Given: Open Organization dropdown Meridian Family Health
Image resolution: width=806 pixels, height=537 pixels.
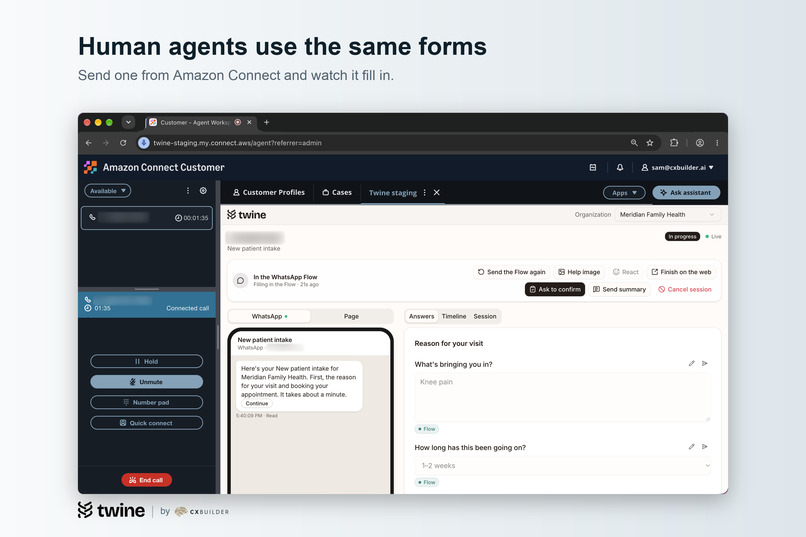Looking at the screenshot, I should click(667, 215).
